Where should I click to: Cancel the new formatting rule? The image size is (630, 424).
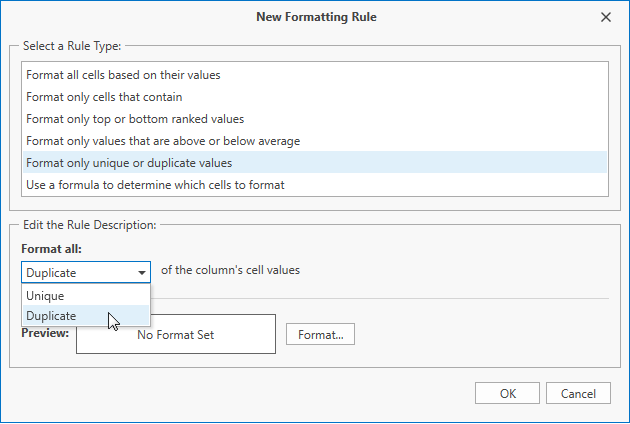tap(578, 393)
